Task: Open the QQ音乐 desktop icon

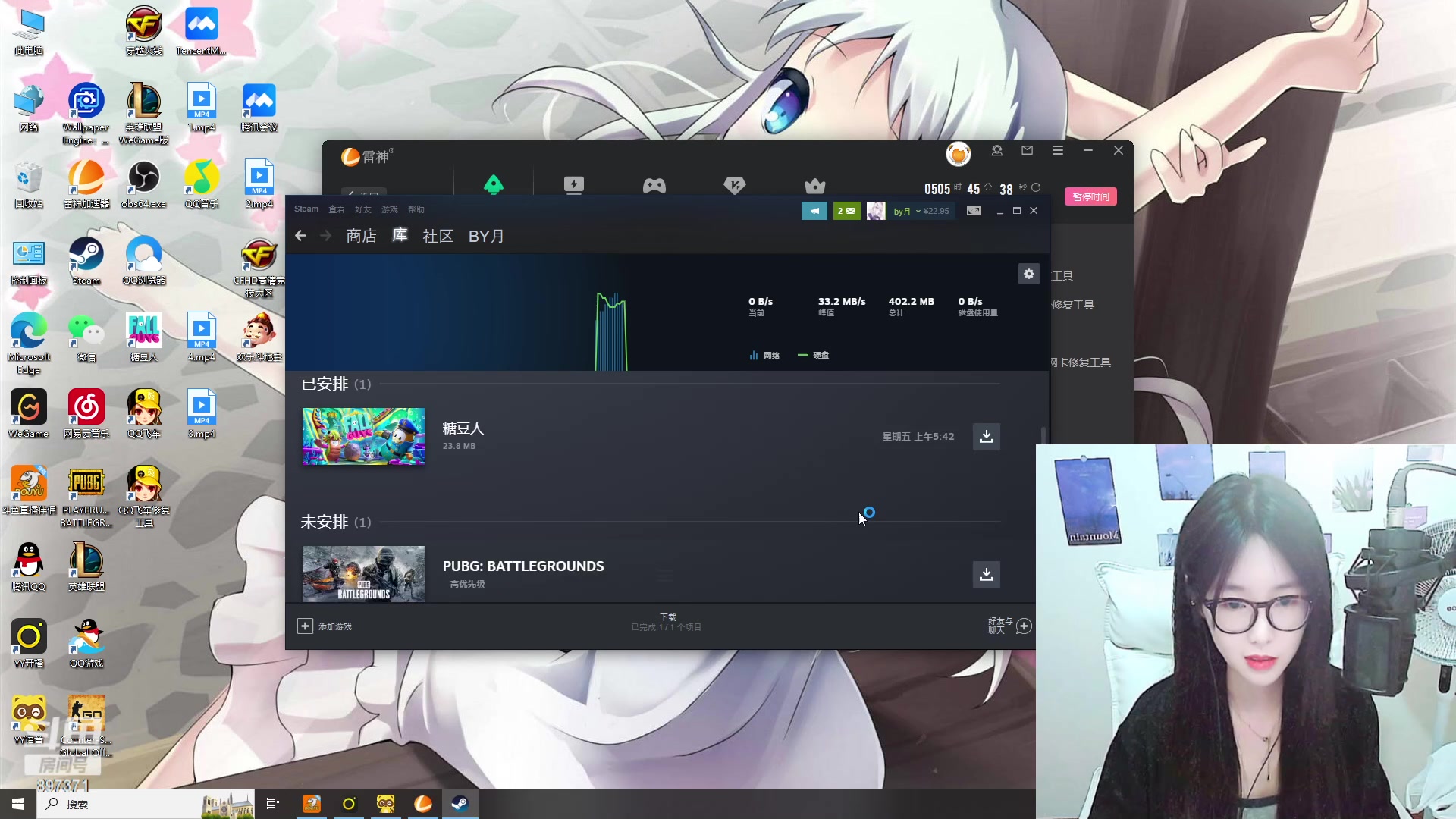Action: pos(202,184)
